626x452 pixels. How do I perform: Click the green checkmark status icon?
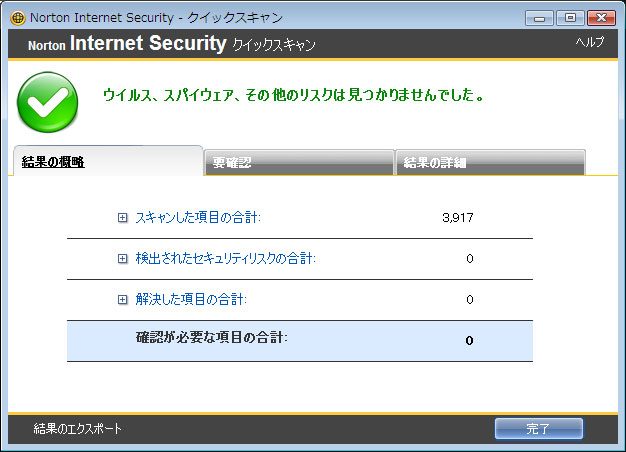[48, 102]
